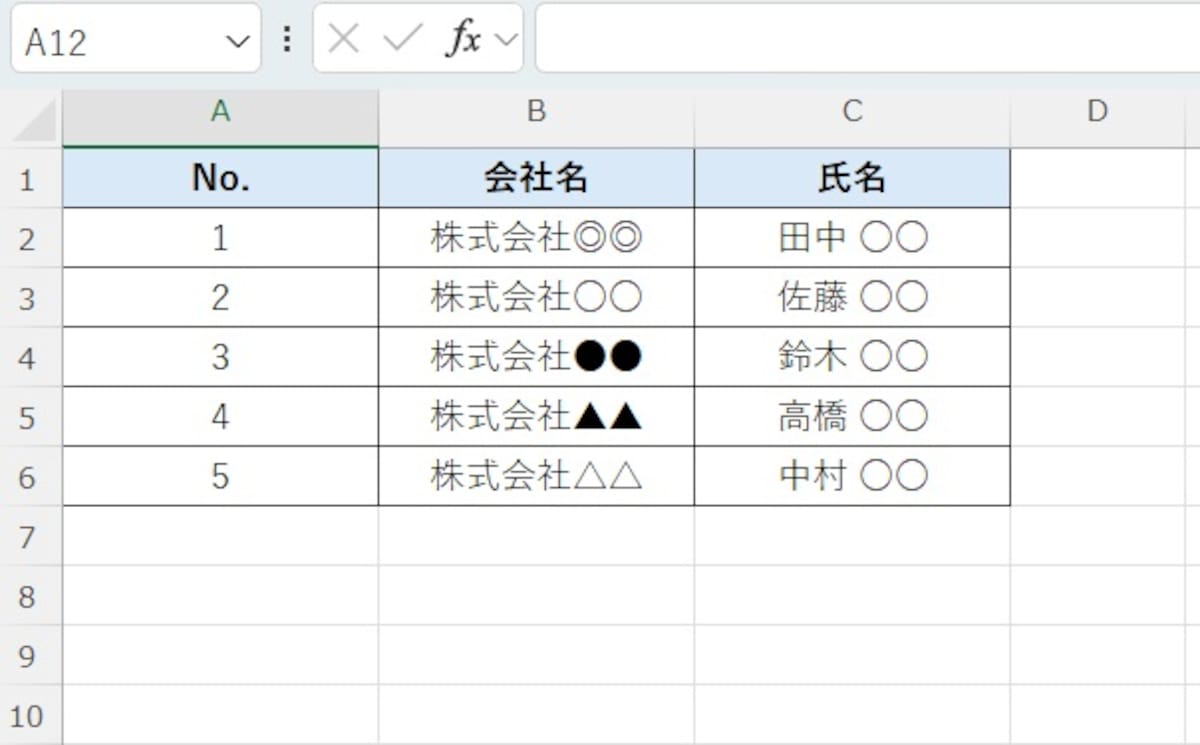Image resolution: width=1200 pixels, height=745 pixels.
Task: Select column D header
Action: pos(1097,112)
